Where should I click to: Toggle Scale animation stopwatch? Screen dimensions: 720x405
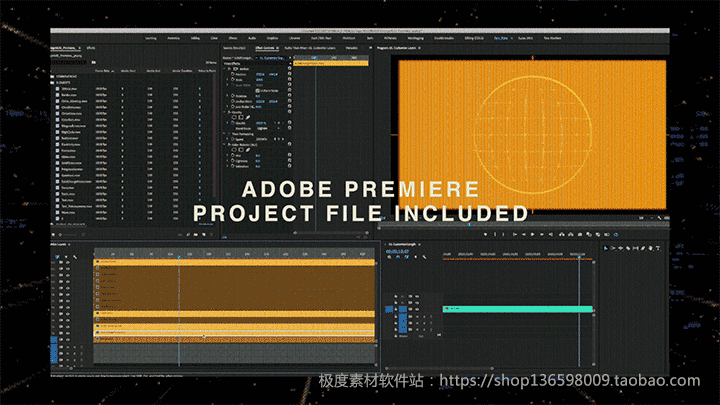pyautogui.click(x=233, y=80)
